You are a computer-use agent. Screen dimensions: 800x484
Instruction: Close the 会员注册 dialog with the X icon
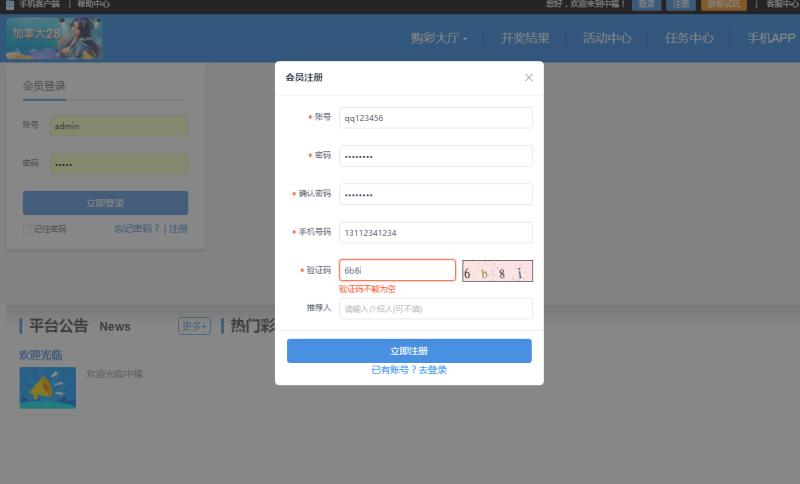click(529, 78)
